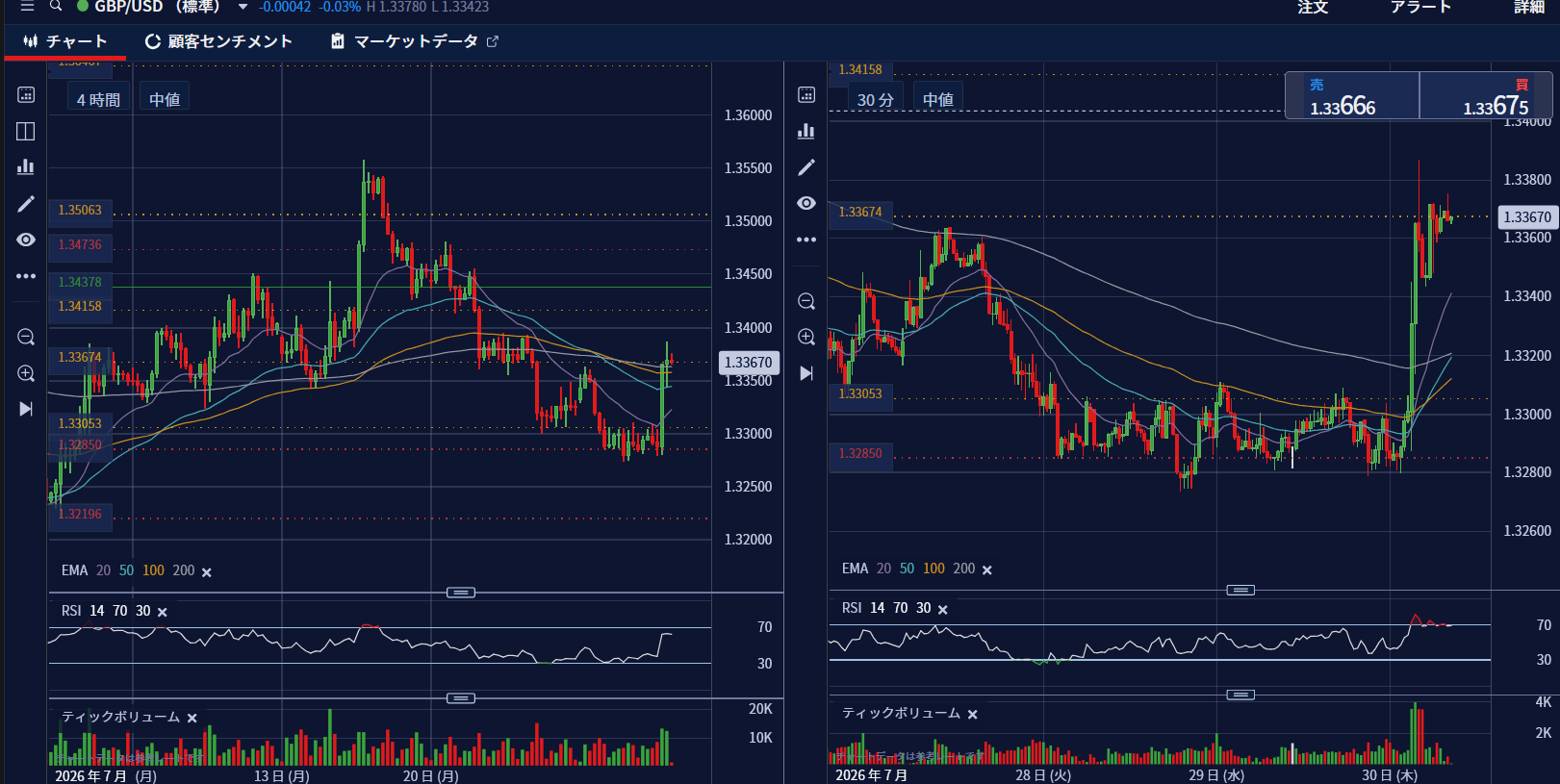Open chart type bar icon in right chart

[x=806, y=131]
